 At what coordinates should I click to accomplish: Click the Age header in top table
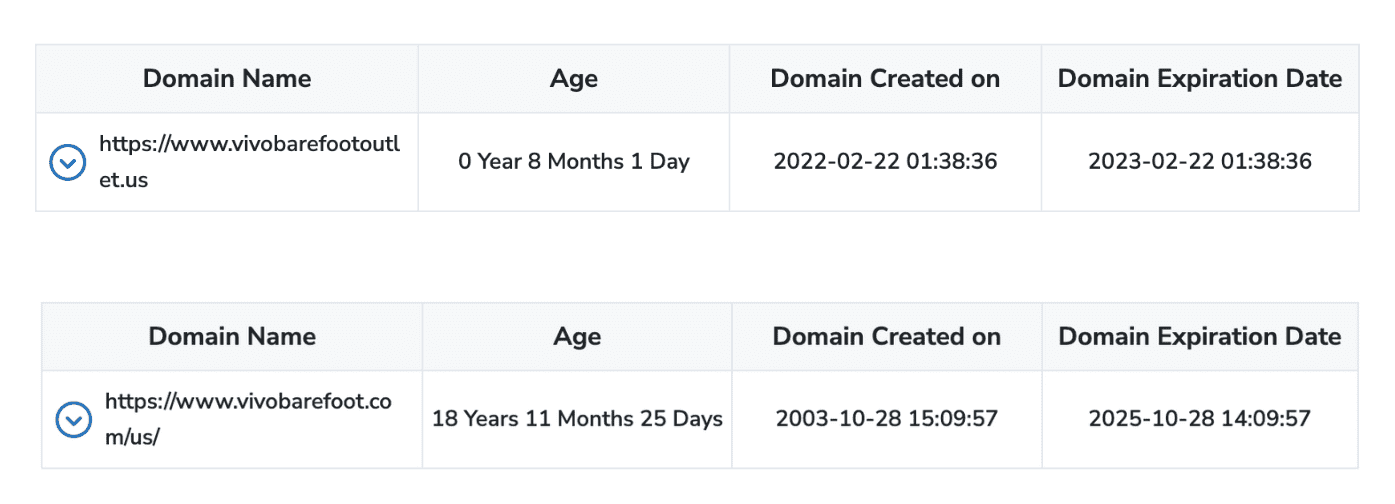[x=574, y=79]
